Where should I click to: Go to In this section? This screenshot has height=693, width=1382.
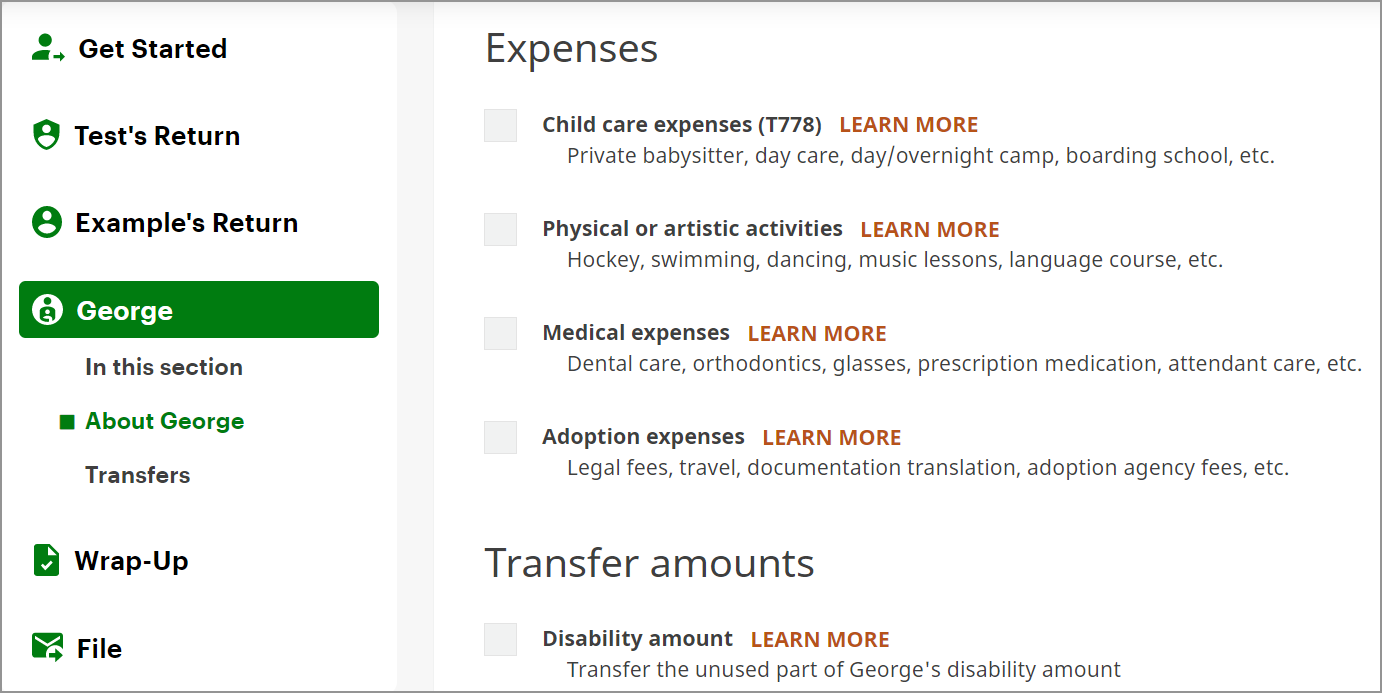[x=164, y=367]
